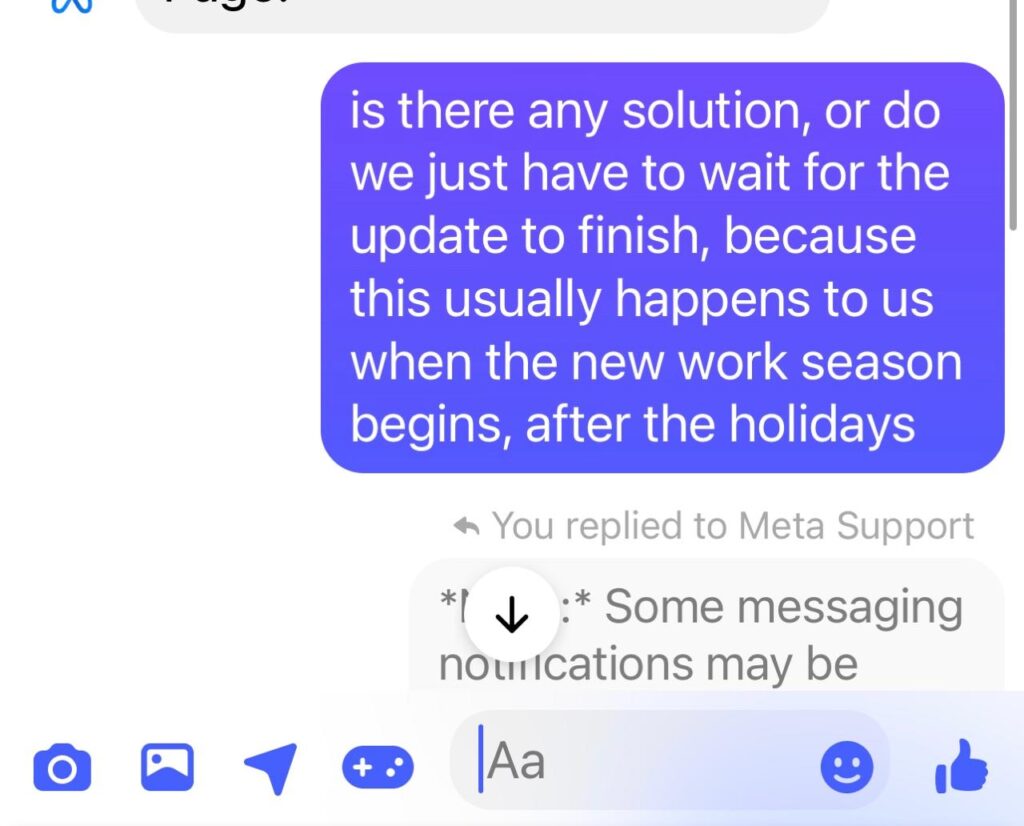This screenshot has width=1024, height=826.
Task: Tap the words 'after the holidays' in bubble
Action: point(720,424)
